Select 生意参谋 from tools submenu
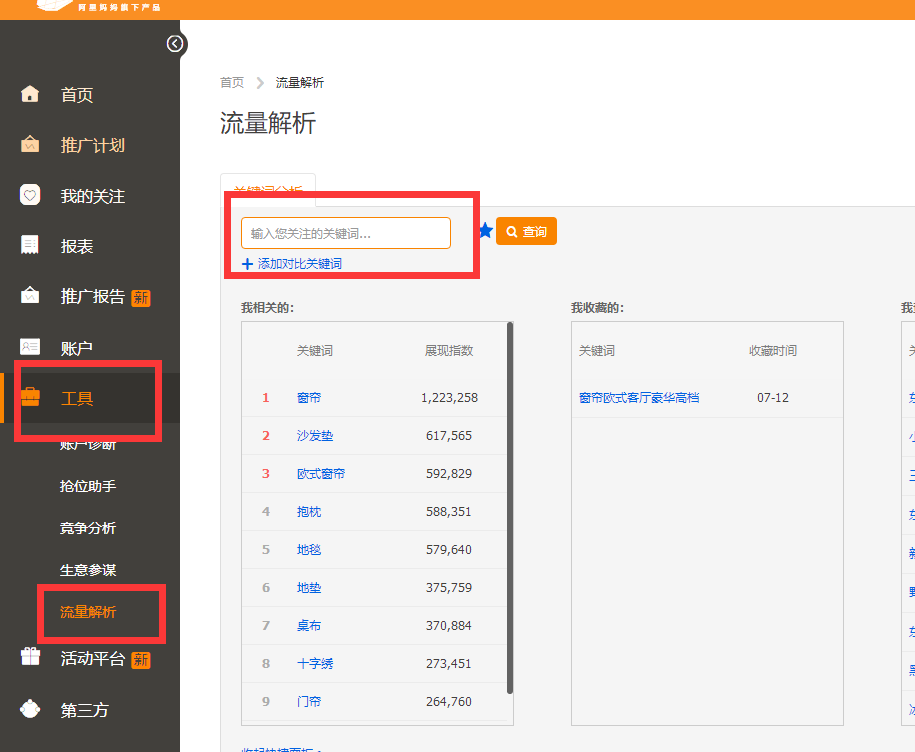 pyautogui.click(x=88, y=570)
